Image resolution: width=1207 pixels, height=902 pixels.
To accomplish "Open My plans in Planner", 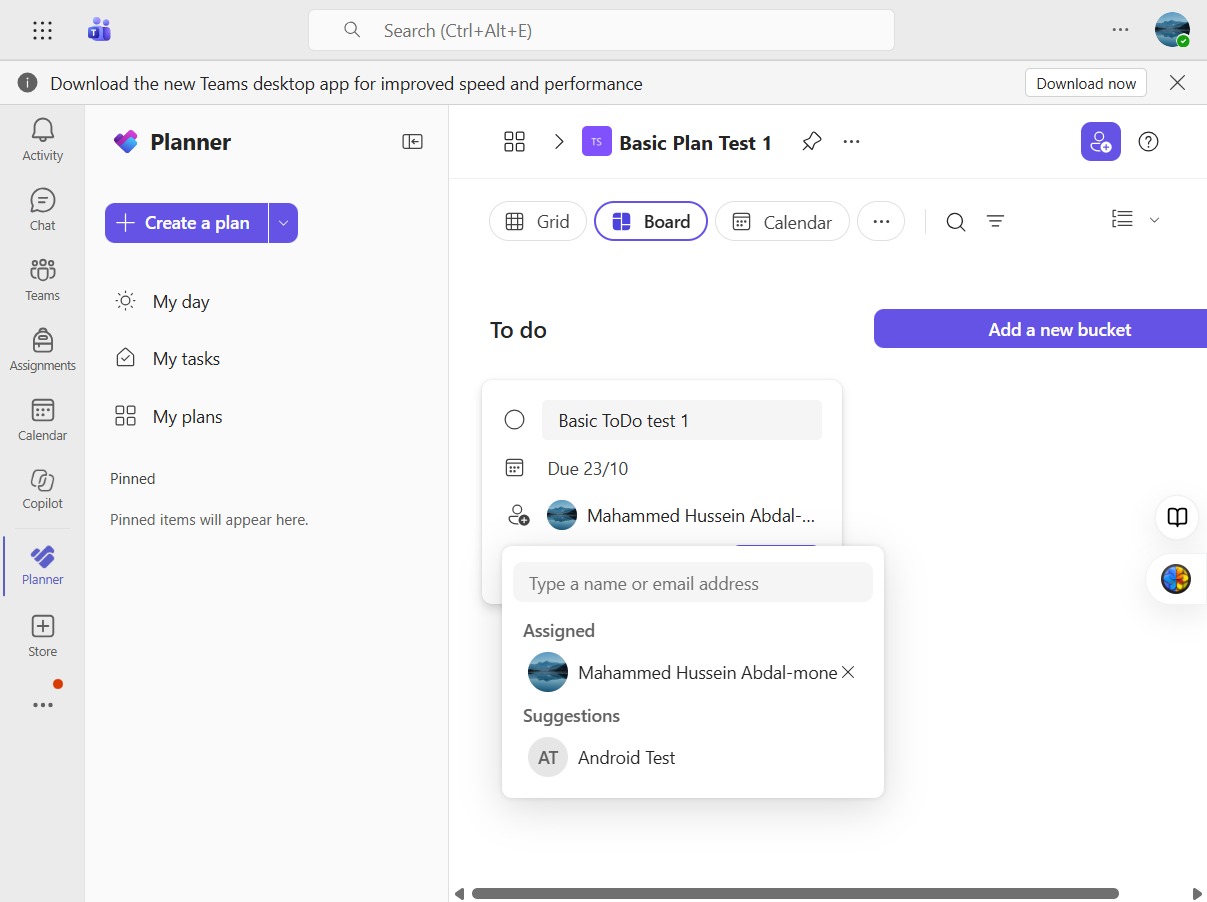I will click(188, 417).
